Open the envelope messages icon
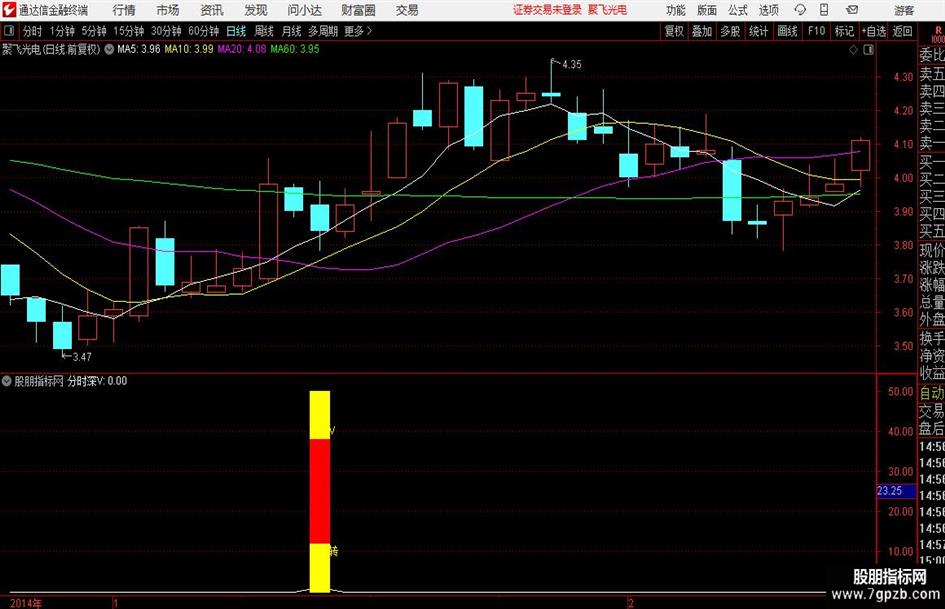The width and height of the screenshot is (945, 609). coord(852,10)
